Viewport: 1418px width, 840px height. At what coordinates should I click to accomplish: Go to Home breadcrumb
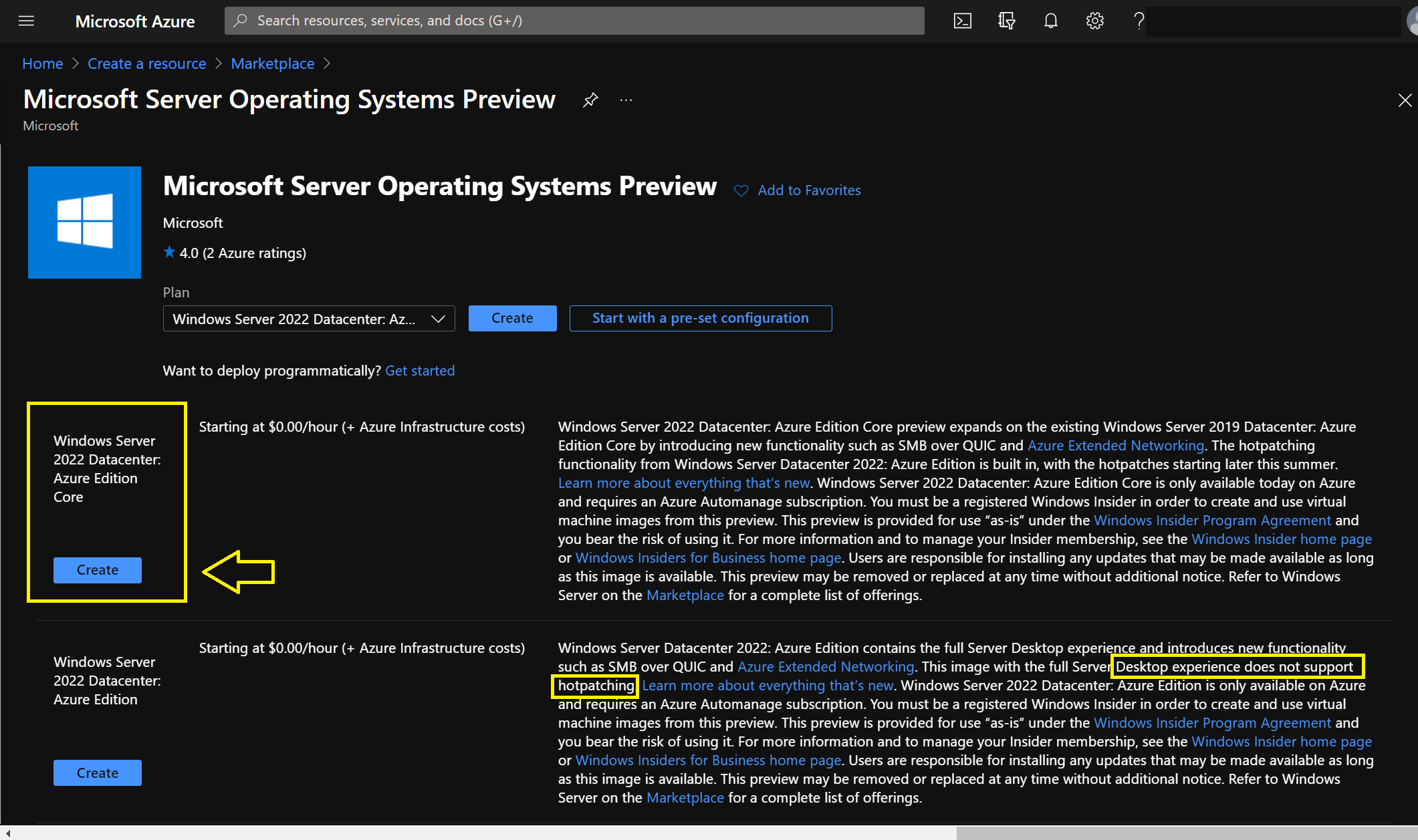tap(42, 63)
